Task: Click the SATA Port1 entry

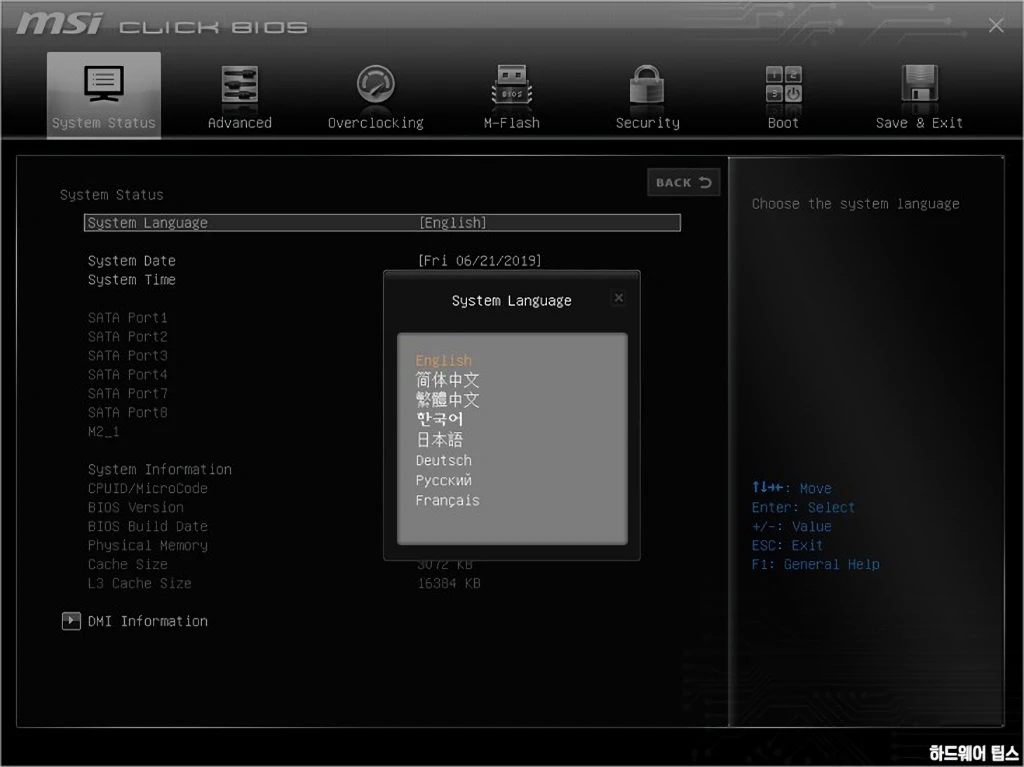Action: click(x=127, y=318)
